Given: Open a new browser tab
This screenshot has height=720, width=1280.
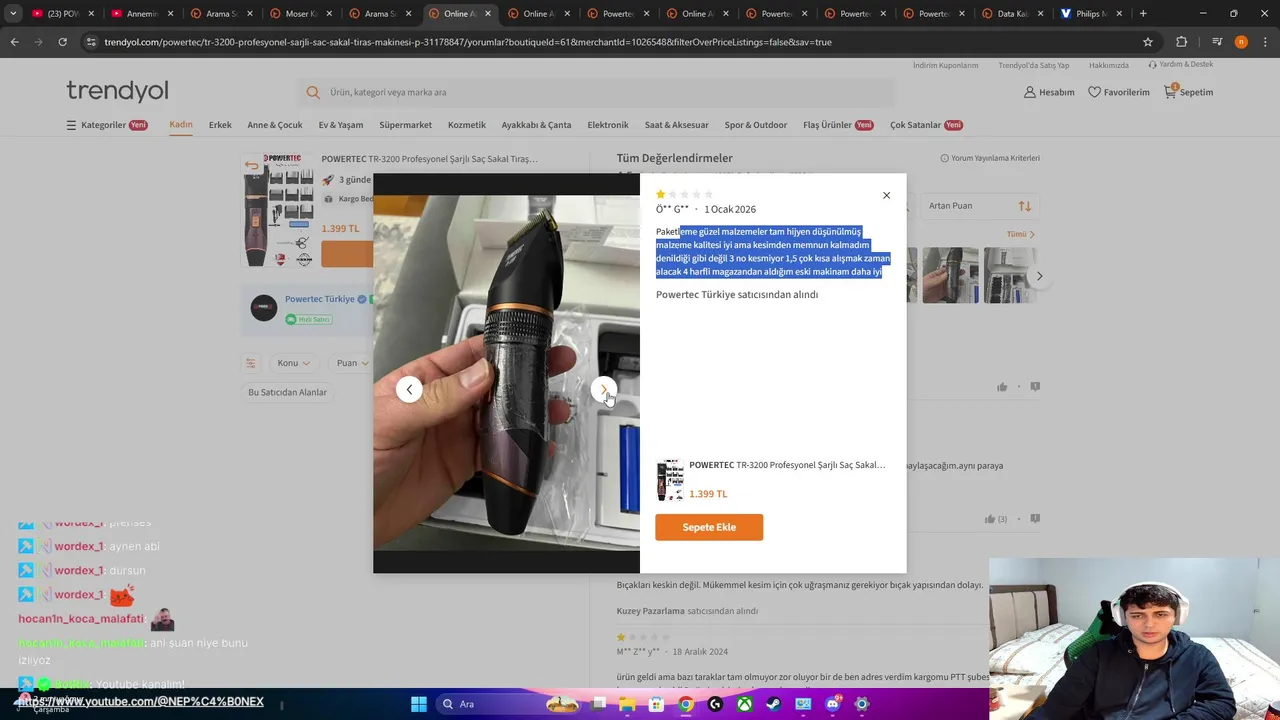Looking at the screenshot, I should tap(1143, 14).
